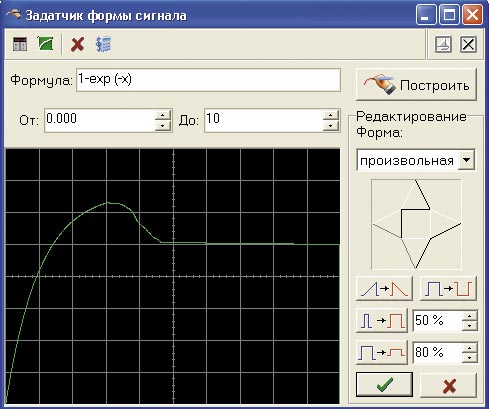Decrease the До value with down arrow
This screenshot has width=489, height=409.
[331, 126]
